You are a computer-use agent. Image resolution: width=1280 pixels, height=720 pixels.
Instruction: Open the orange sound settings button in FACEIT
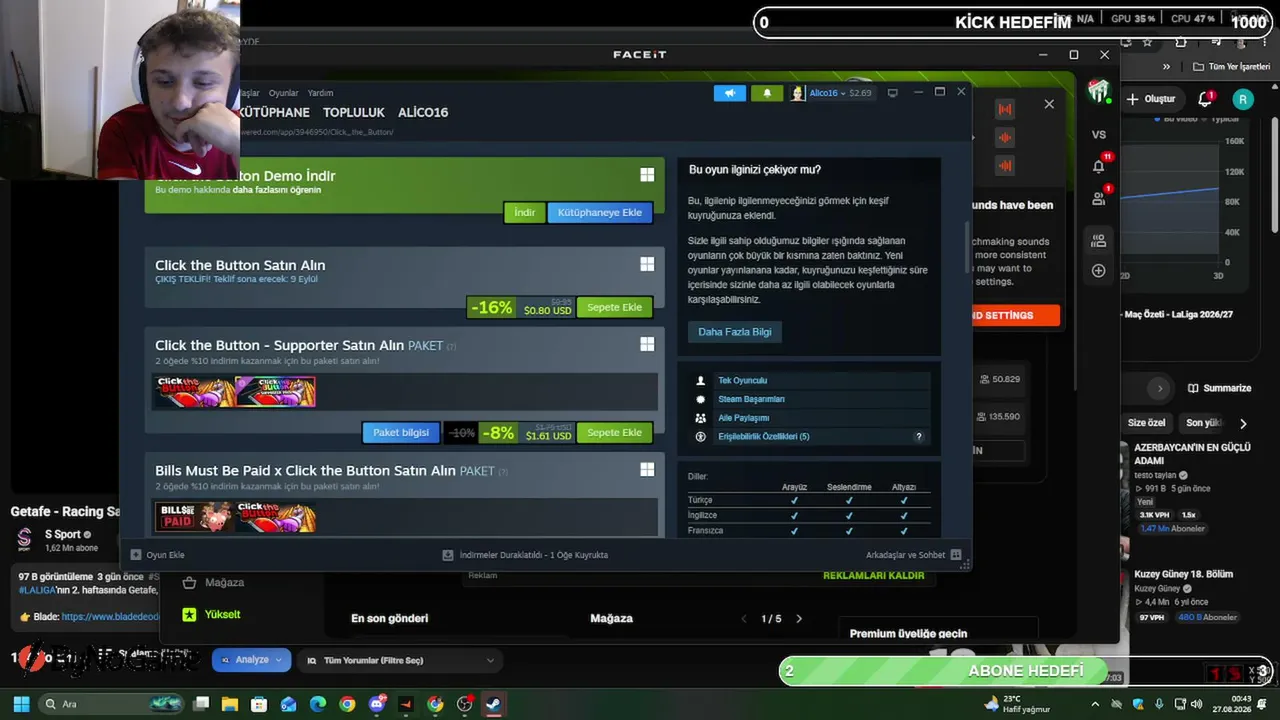pos(1014,315)
